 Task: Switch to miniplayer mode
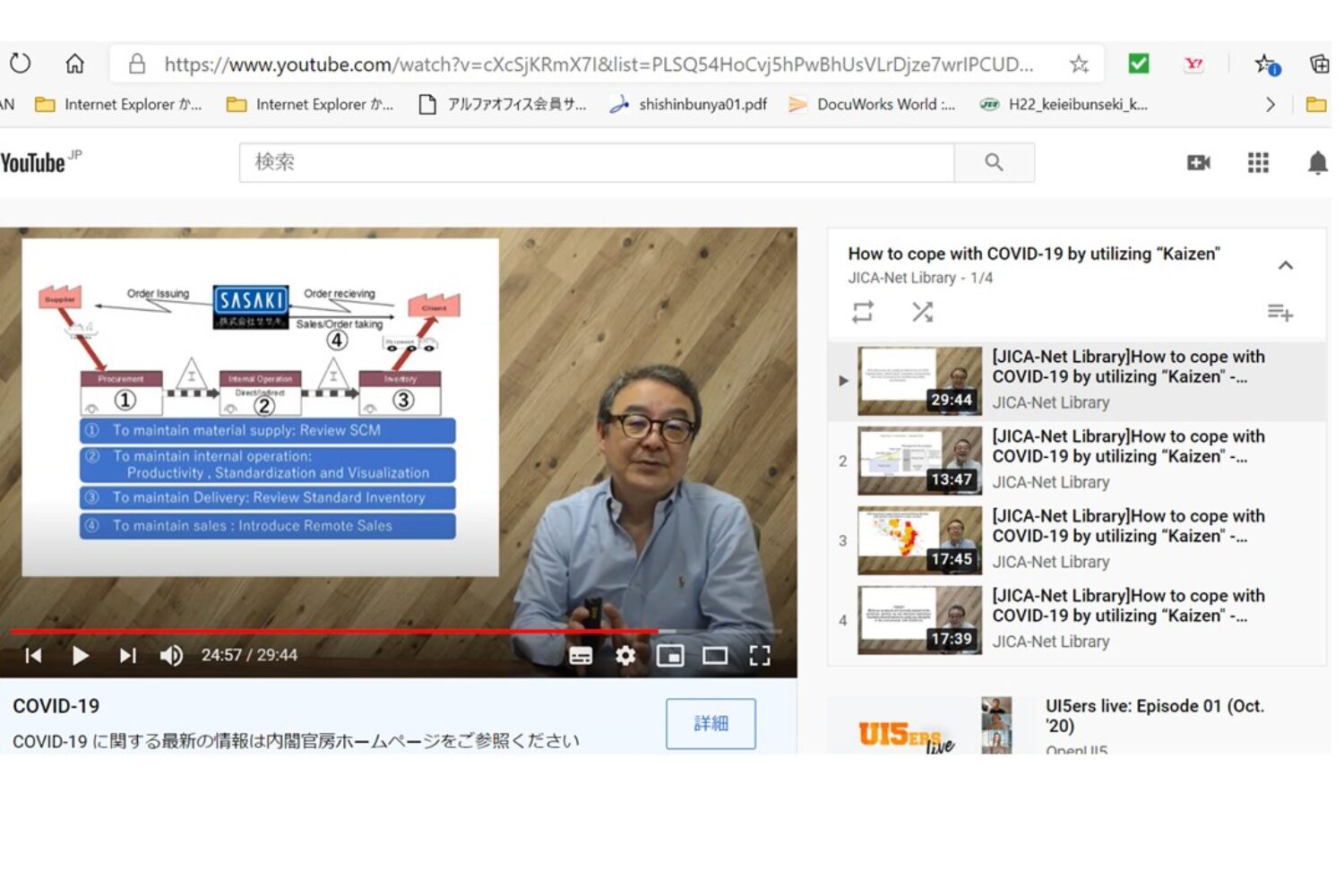point(670,656)
